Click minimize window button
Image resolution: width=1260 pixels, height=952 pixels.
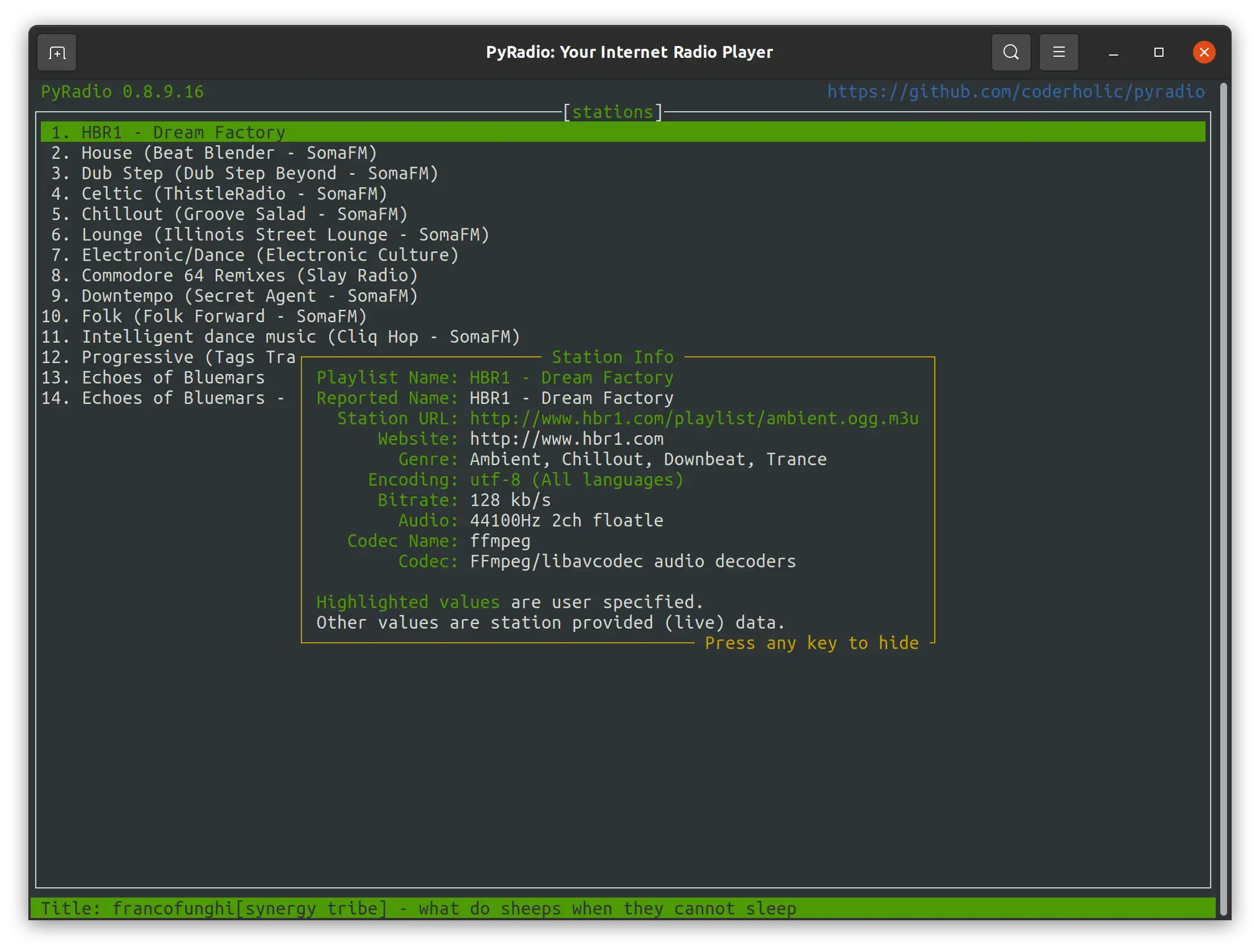coord(1112,52)
